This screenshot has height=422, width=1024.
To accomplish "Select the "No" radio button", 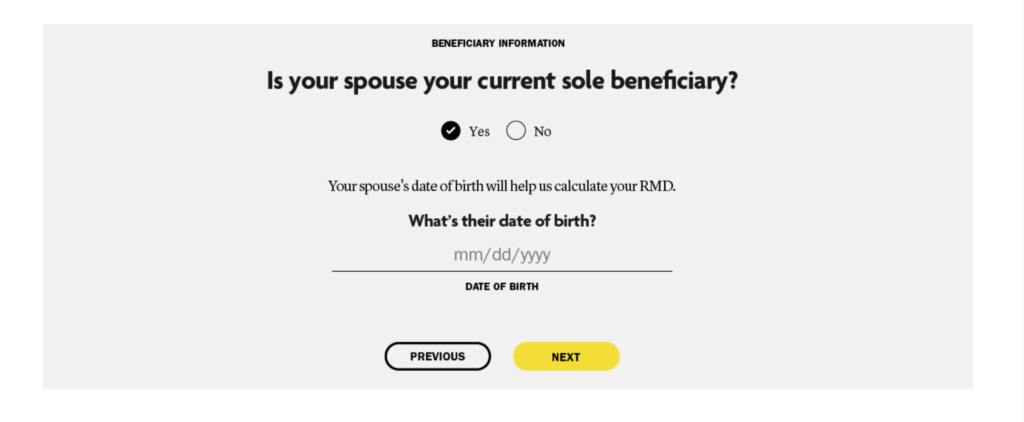I will pos(516,131).
